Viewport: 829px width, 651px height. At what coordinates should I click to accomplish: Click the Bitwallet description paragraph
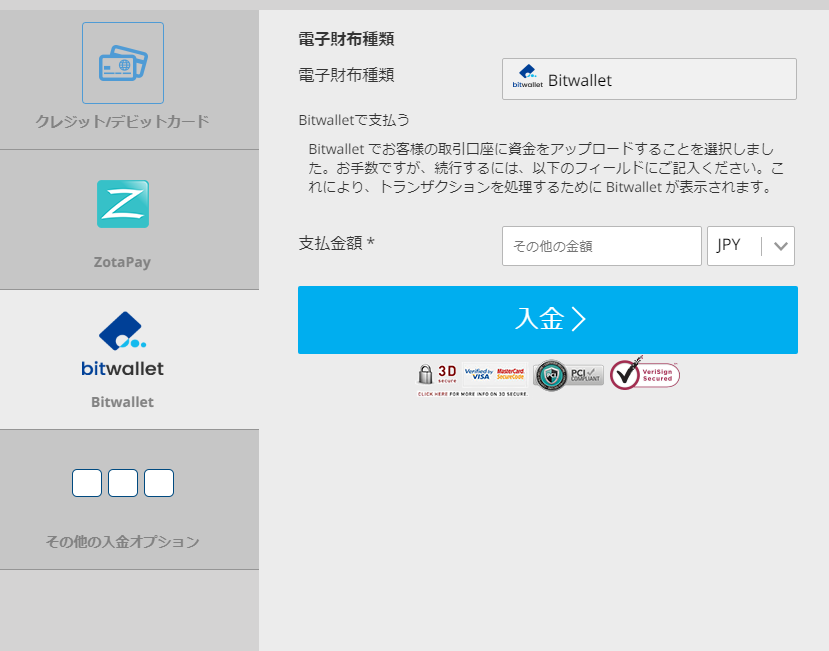(x=546, y=168)
